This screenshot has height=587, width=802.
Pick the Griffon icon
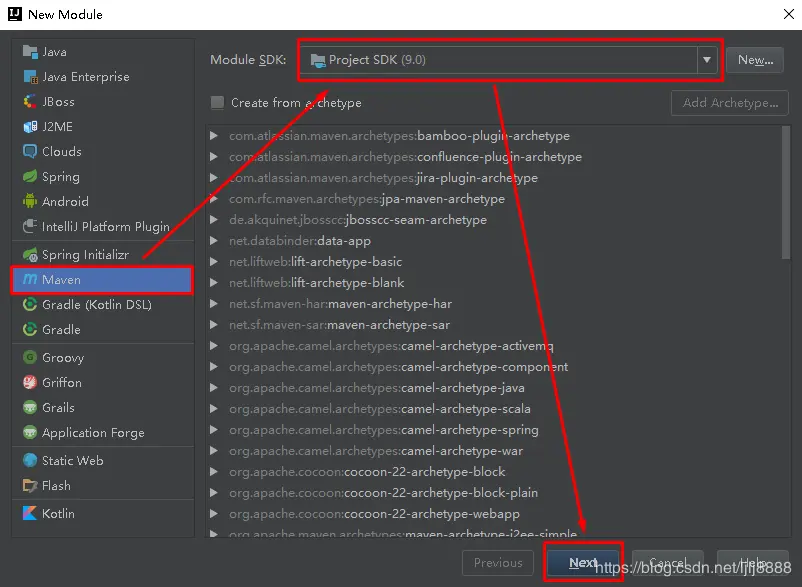pos(30,382)
